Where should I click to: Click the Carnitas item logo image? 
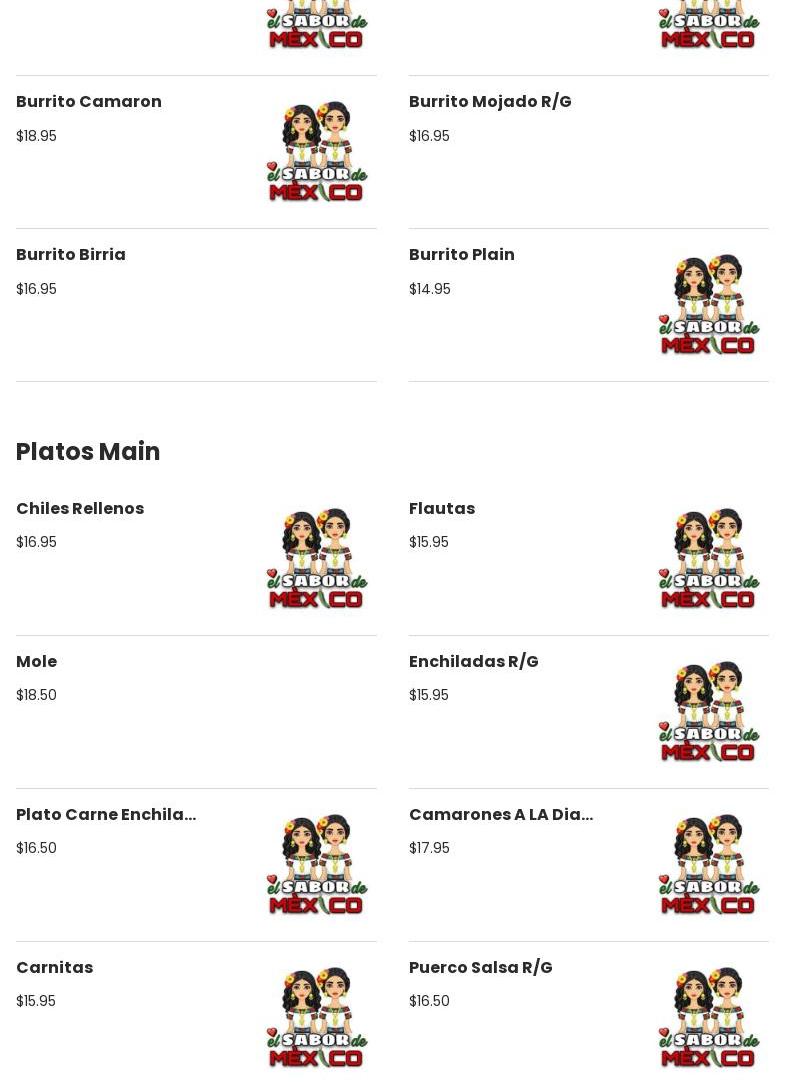click(x=317, y=1018)
